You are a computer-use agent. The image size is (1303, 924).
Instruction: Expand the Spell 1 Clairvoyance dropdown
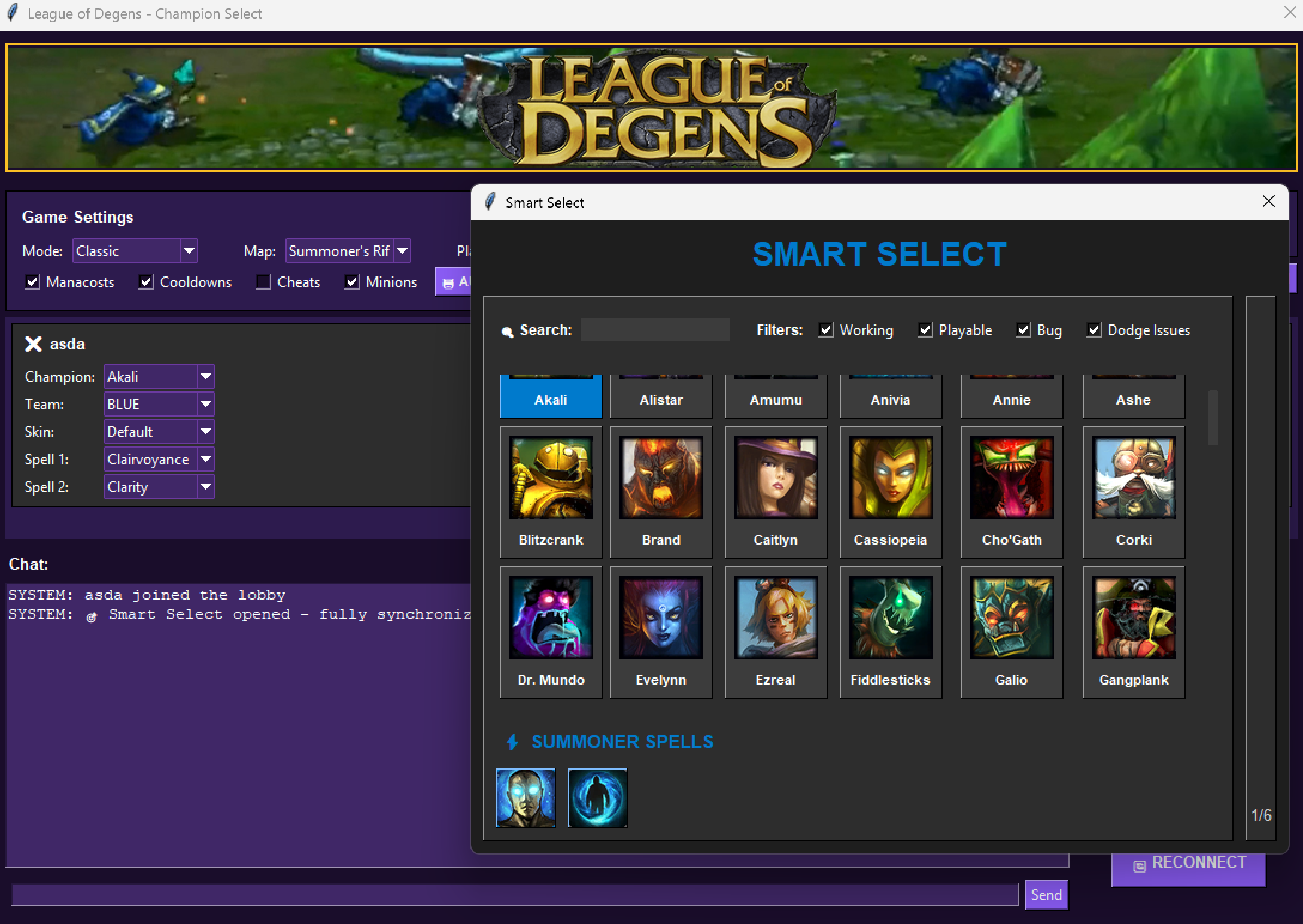click(205, 459)
